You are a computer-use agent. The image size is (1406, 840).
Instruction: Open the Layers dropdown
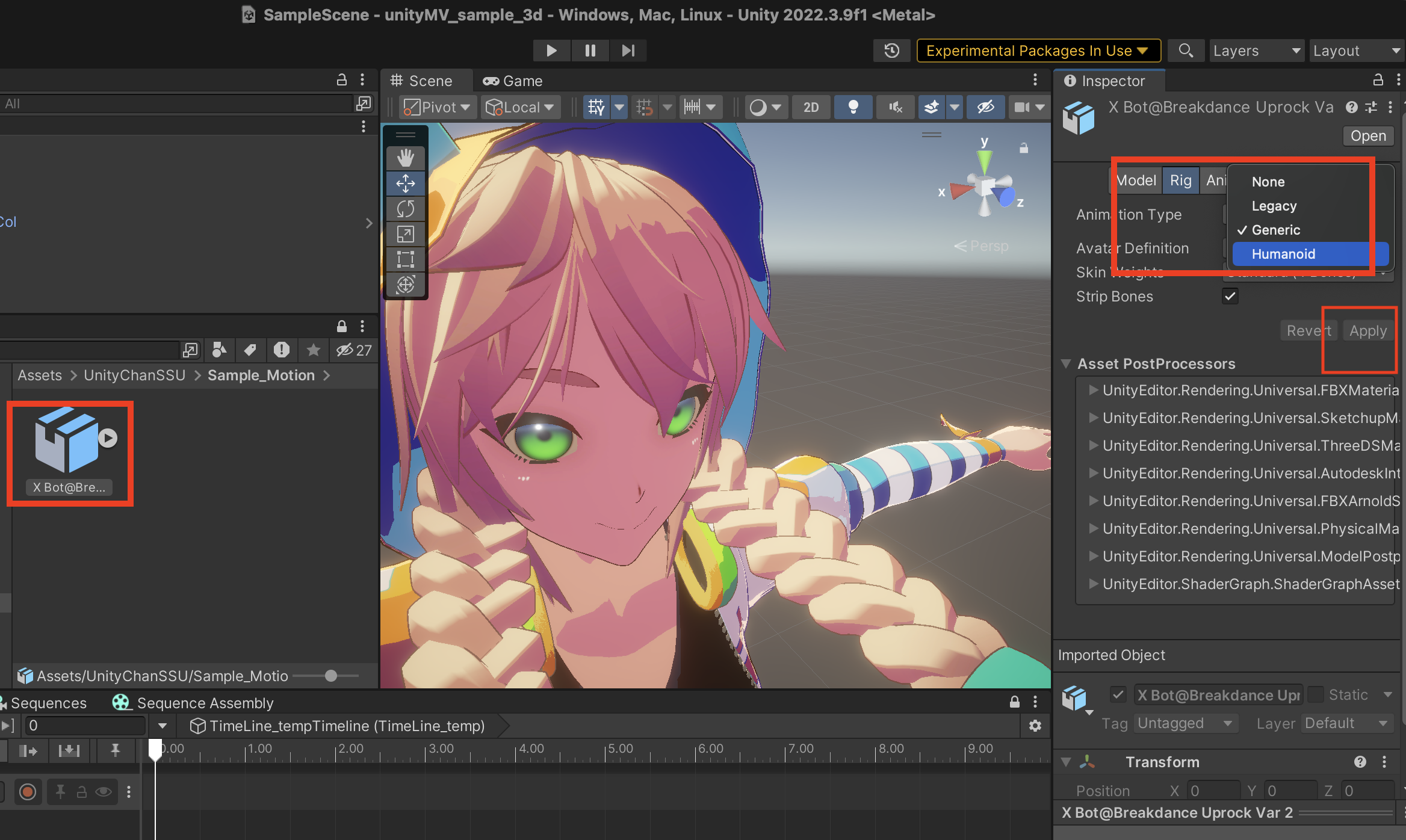tap(1256, 51)
